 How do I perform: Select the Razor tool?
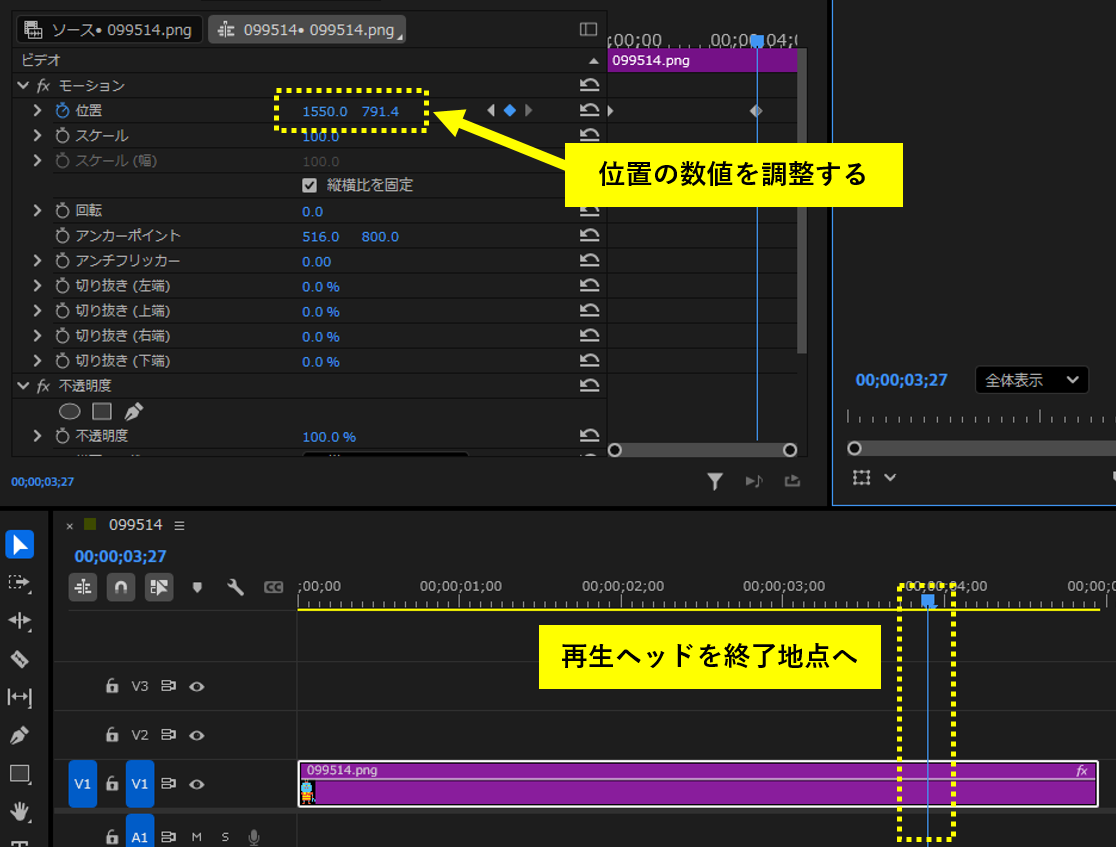[20, 659]
